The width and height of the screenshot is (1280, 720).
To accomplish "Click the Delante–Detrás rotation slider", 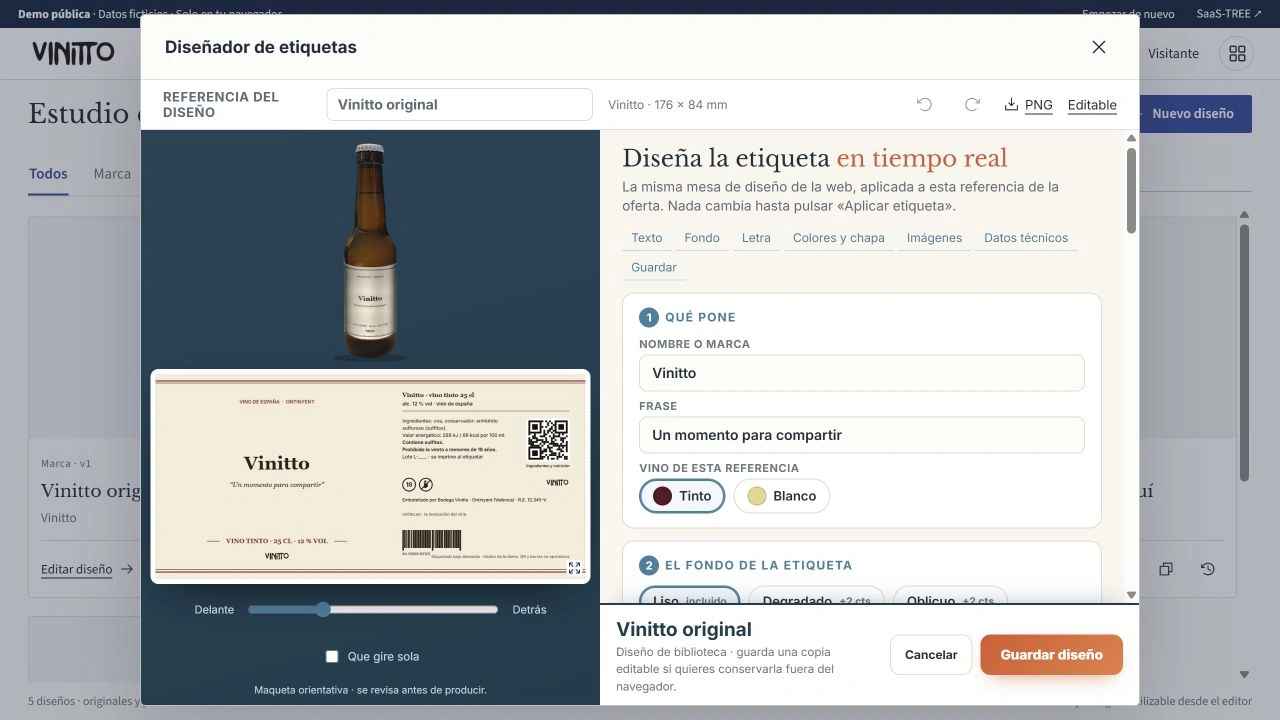I will pyautogui.click(x=373, y=609).
